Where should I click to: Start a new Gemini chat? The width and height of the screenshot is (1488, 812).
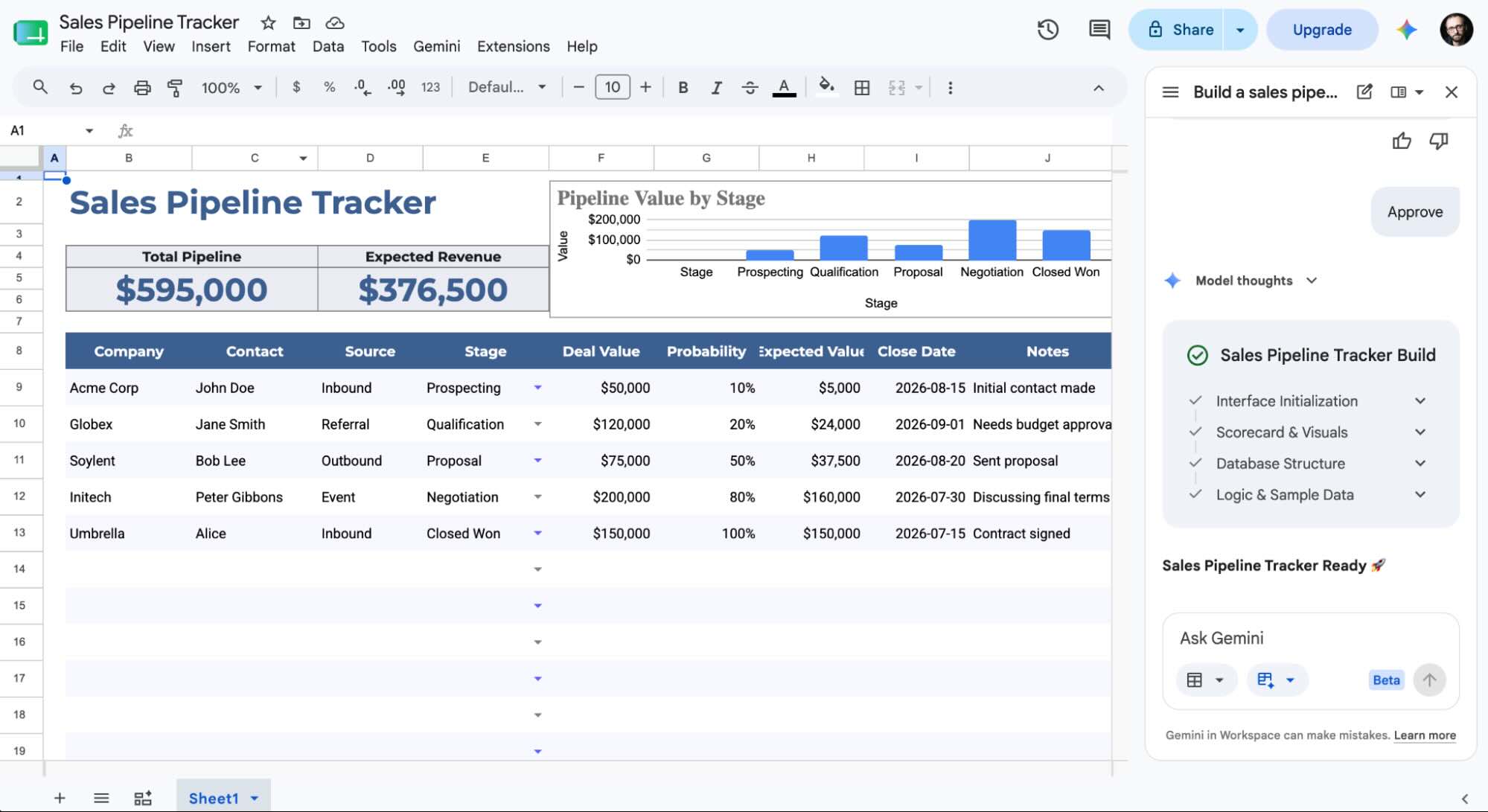[1364, 92]
